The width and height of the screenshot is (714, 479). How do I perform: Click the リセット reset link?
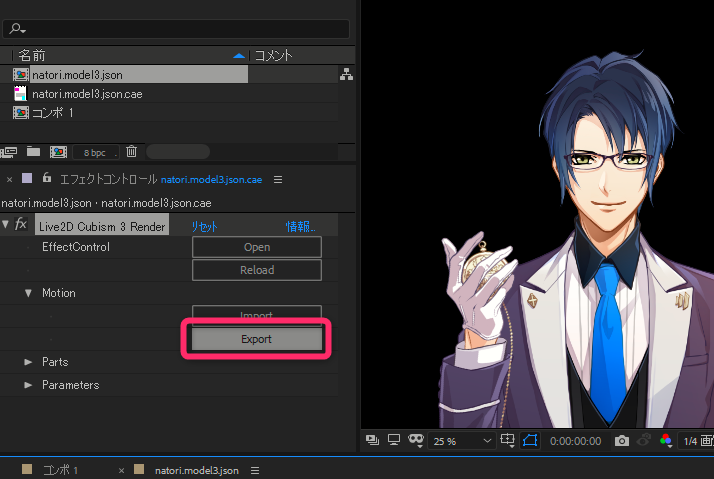point(204,226)
